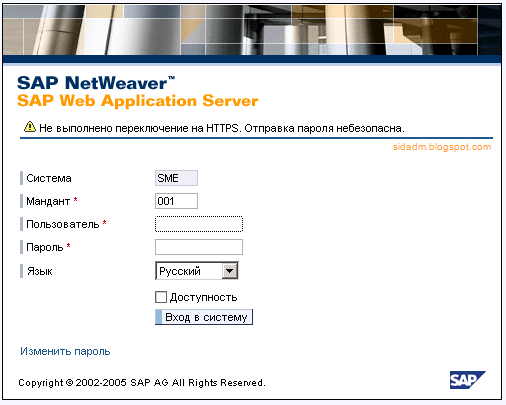506x405 pixels.
Task: Click the Система field showing SME
Action: coord(176,178)
